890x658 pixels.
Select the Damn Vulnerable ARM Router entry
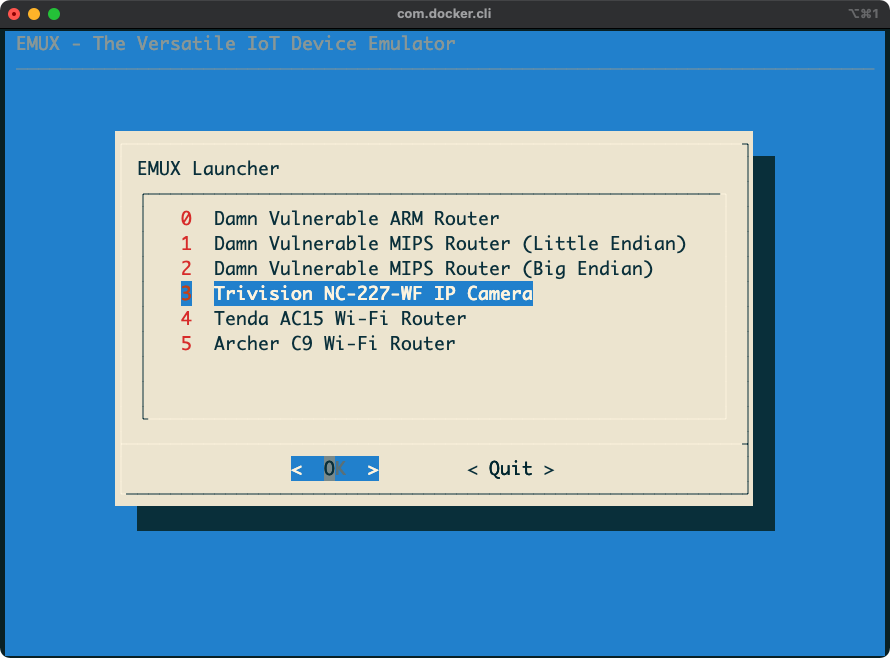point(355,218)
